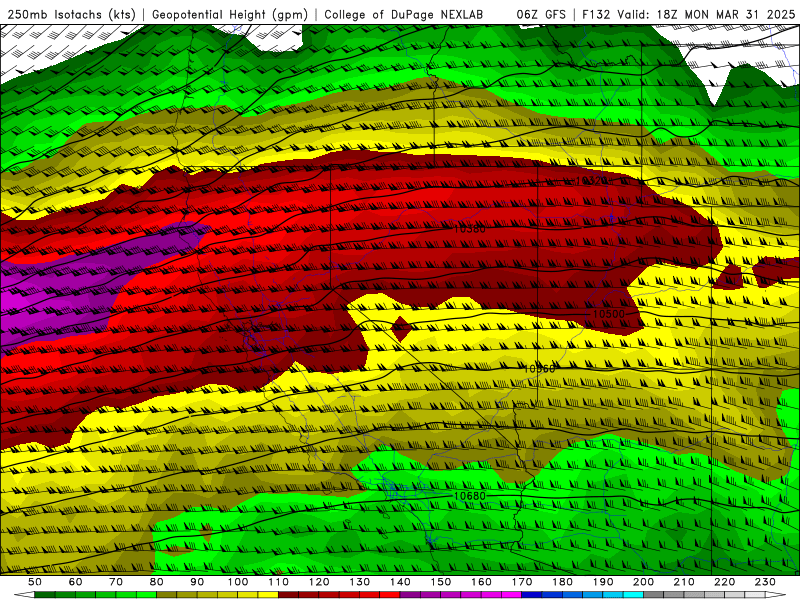The width and height of the screenshot is (800, 600).
Task: Click the 10320 height contour label
Action: (590, 181)
